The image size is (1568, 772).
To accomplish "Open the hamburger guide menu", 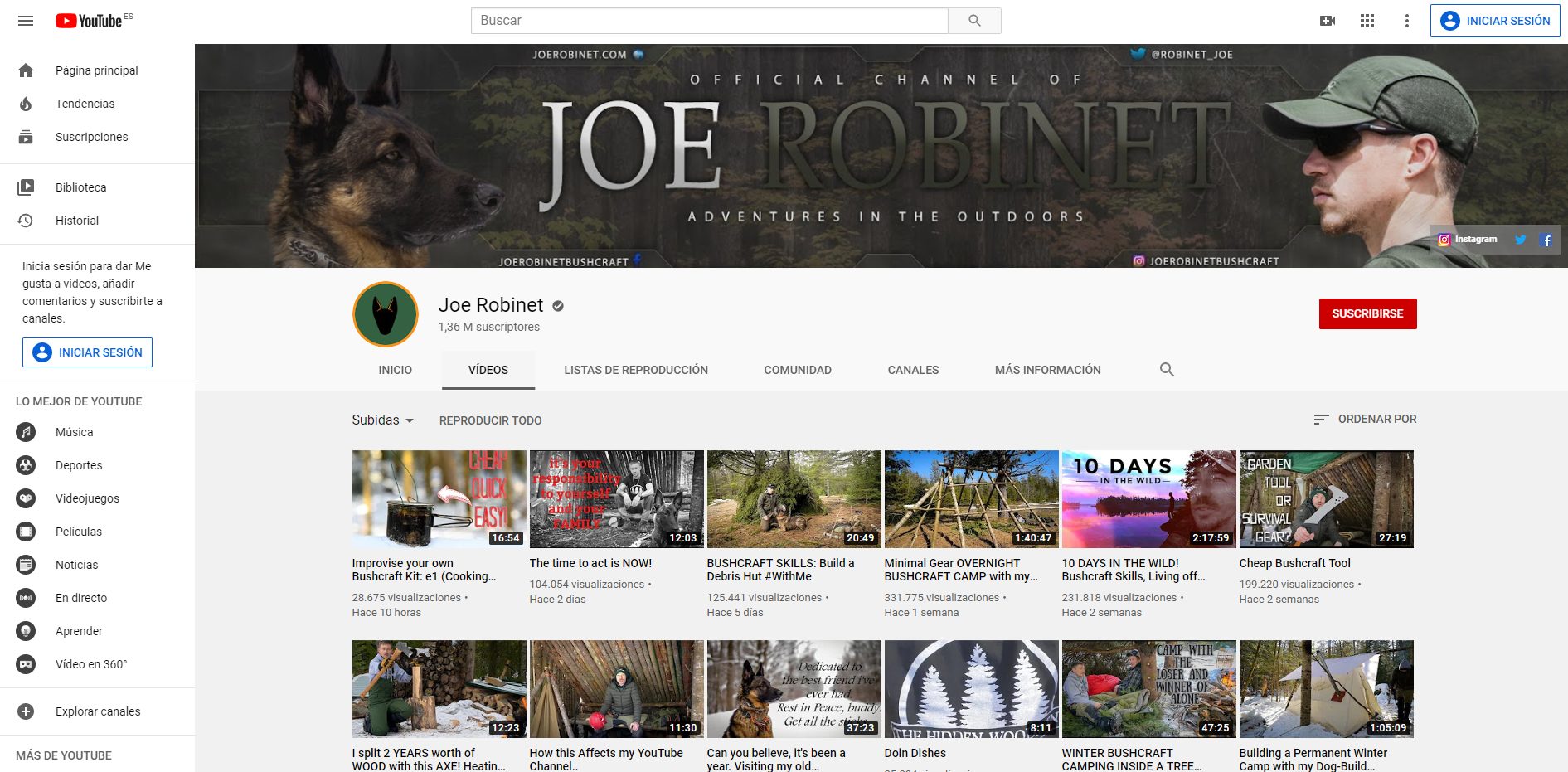I will click(26, 21).
